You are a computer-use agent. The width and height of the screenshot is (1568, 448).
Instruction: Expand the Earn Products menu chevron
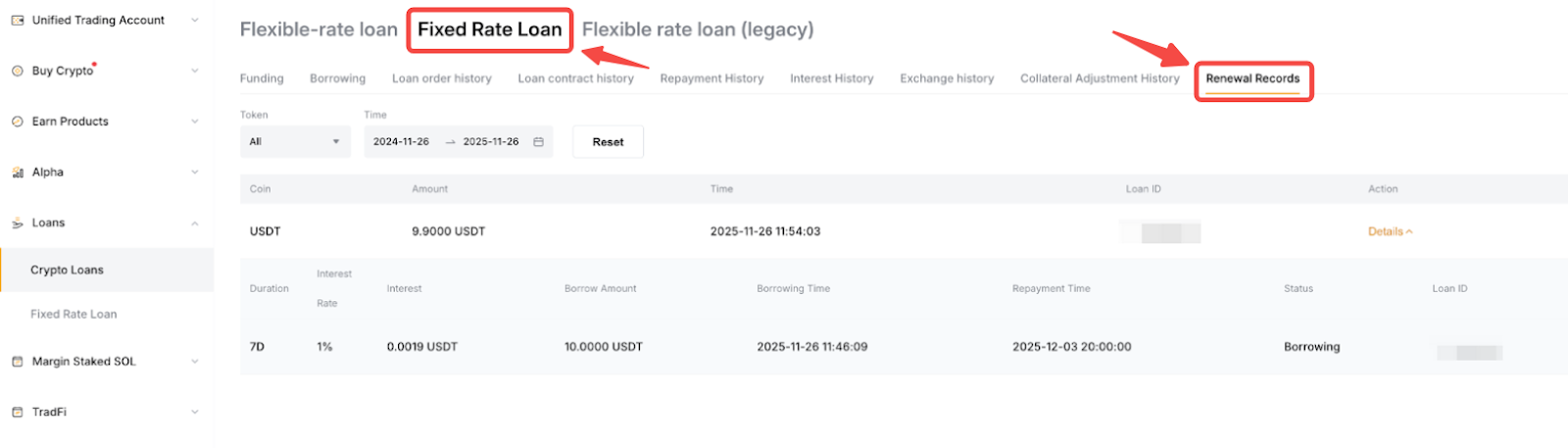(194, 122)
